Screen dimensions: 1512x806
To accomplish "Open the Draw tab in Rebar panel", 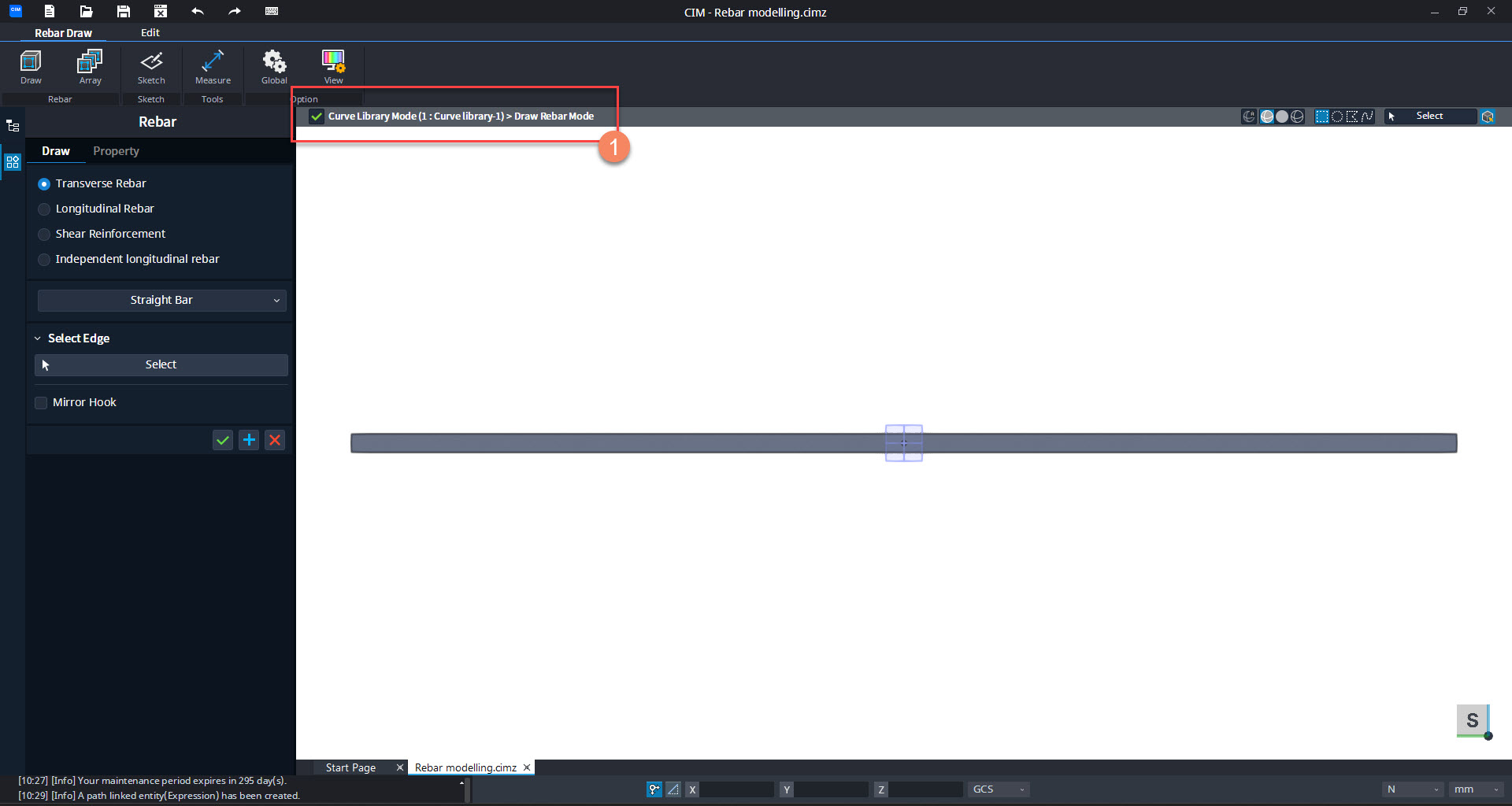I will pyautogui.click(x=56, y=151).
